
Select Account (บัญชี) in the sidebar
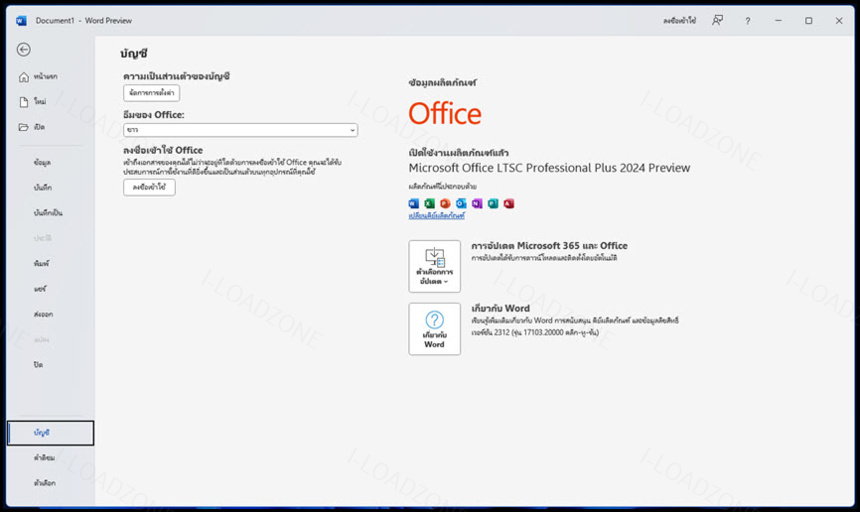[x=50, y=433]
